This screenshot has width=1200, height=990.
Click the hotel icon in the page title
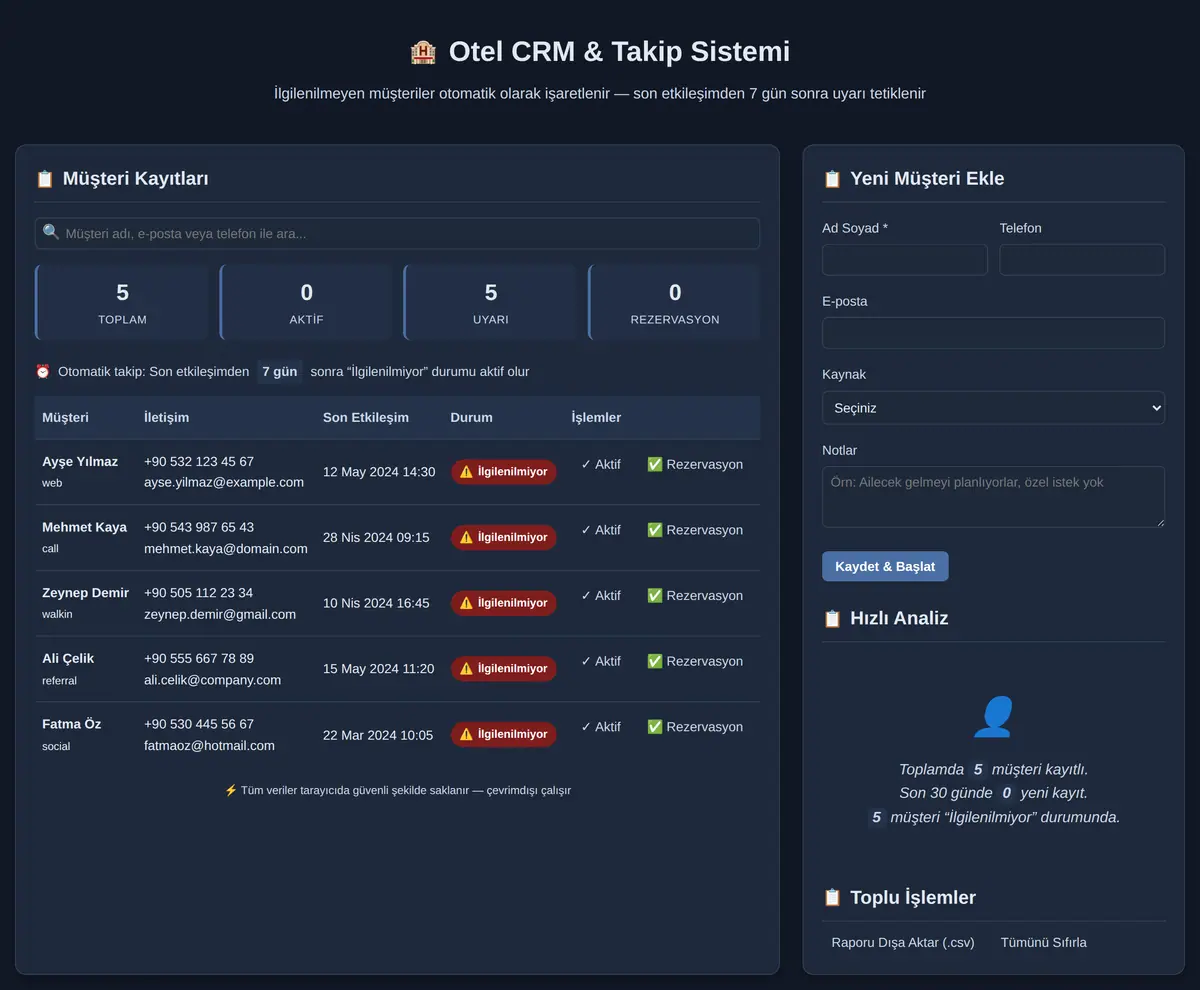point(423,52)
